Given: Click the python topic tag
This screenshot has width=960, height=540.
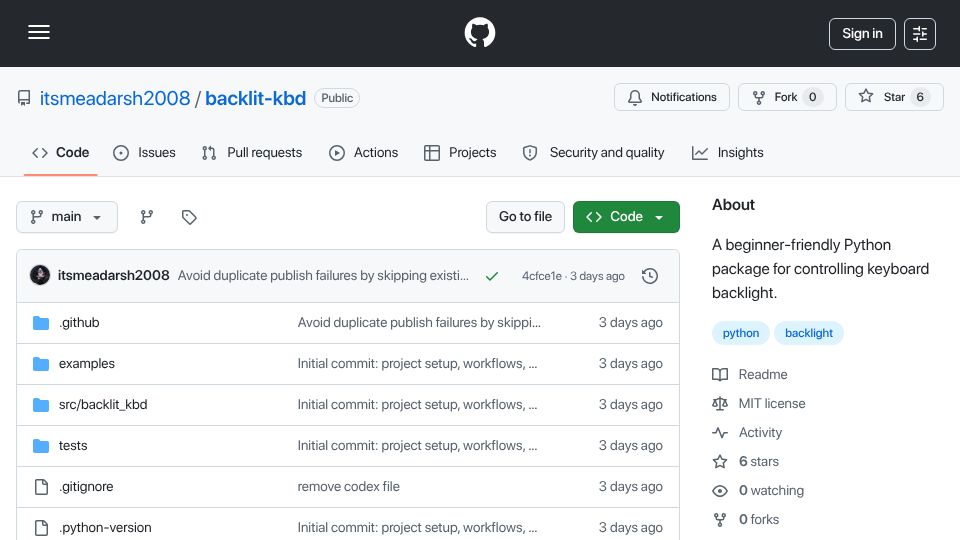Looking at the screenshot, I should pos(741,333).
